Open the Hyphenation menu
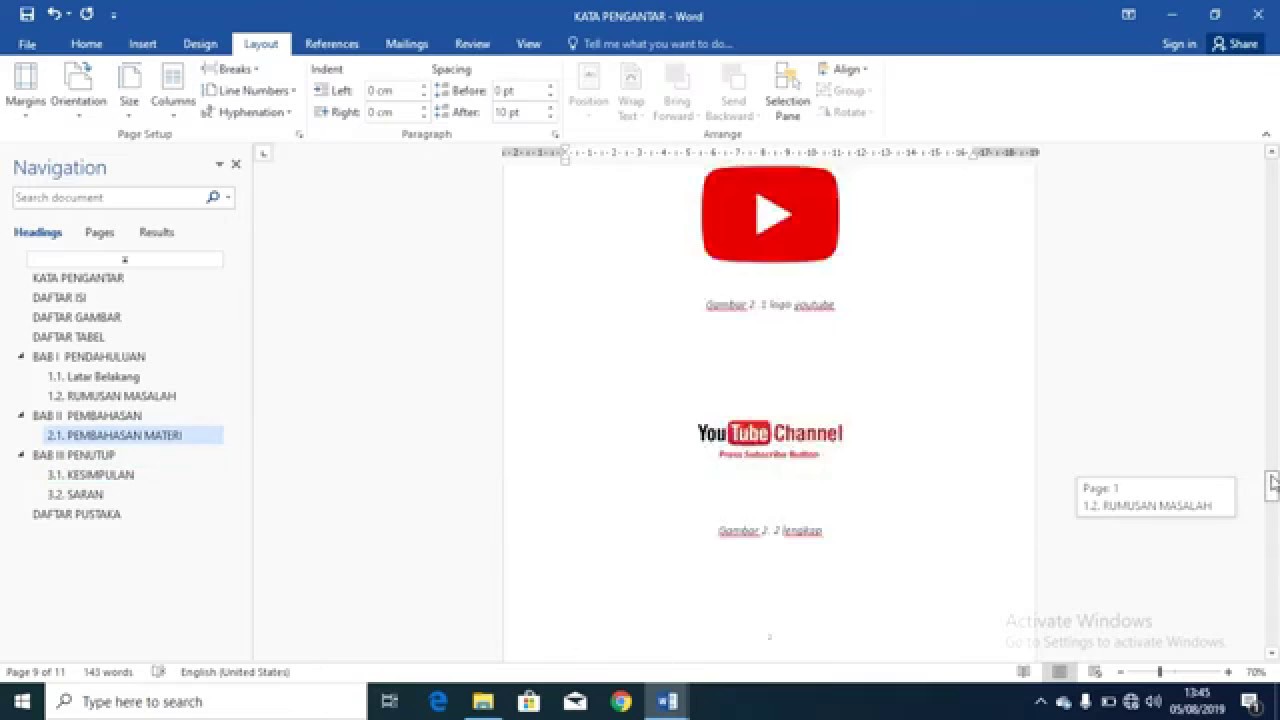The image size is (1280, 720). click(246, 113)
